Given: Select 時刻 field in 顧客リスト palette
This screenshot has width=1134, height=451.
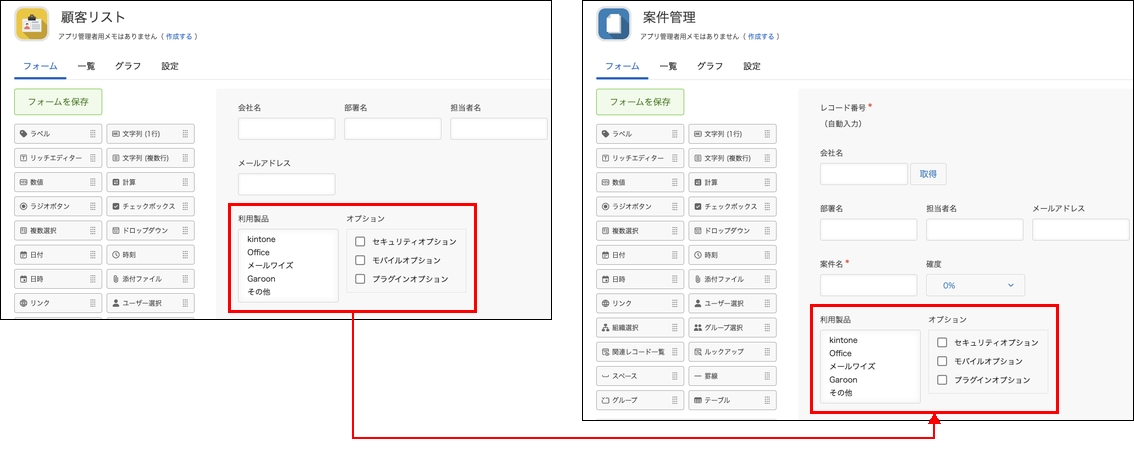Looking at the screenshot, I should point(151,254).
